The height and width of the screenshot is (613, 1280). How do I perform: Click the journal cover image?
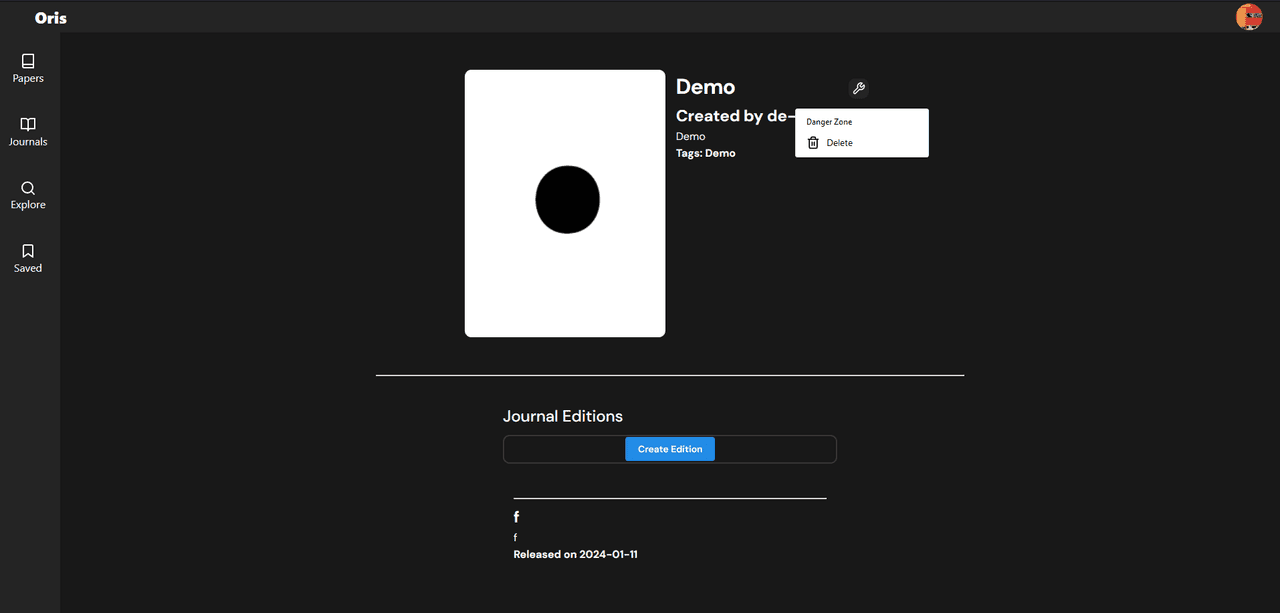(565, 203)
